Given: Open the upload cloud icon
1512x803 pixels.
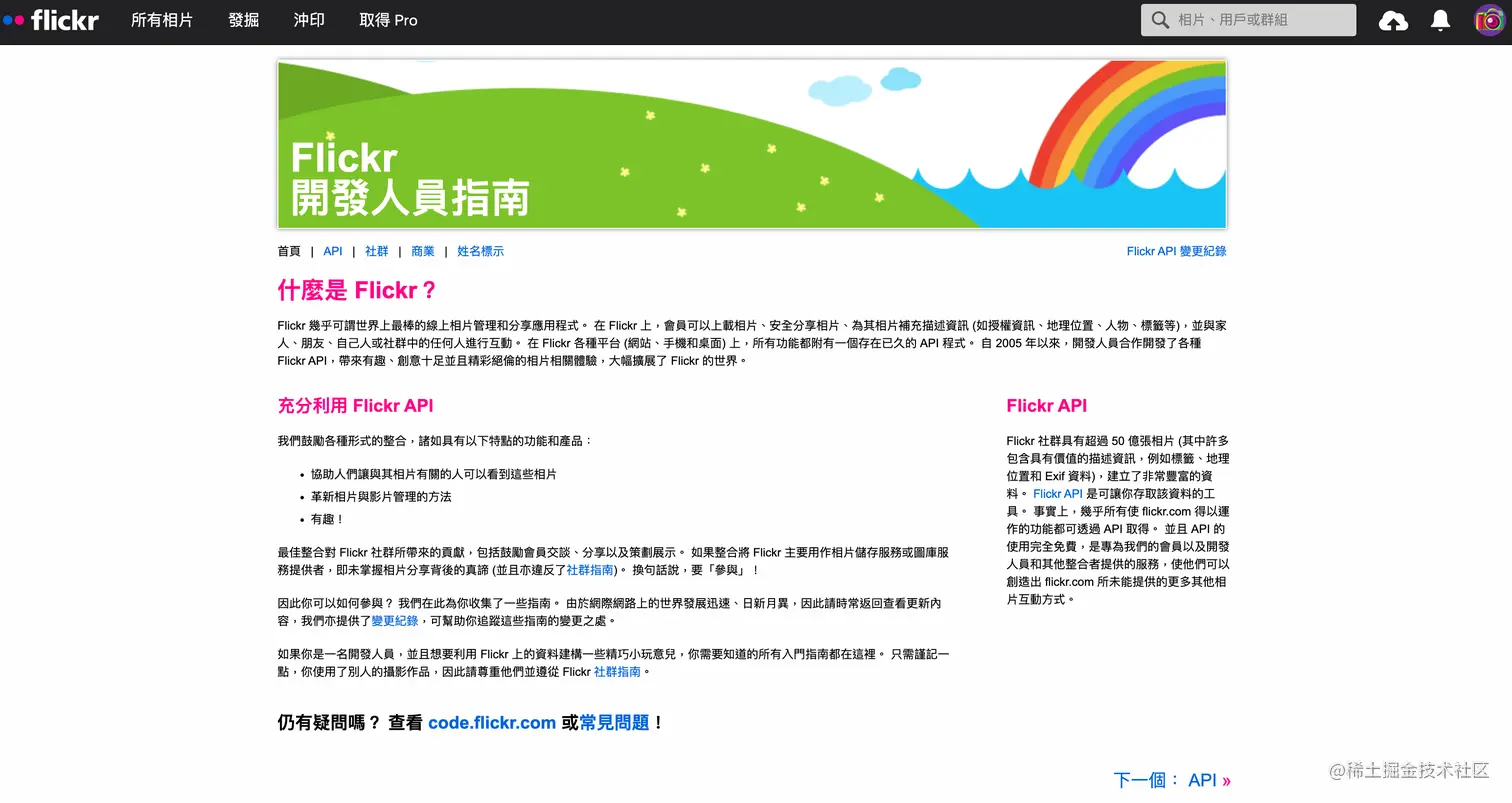Looking at the screenshot, I should coord(1393,19).
